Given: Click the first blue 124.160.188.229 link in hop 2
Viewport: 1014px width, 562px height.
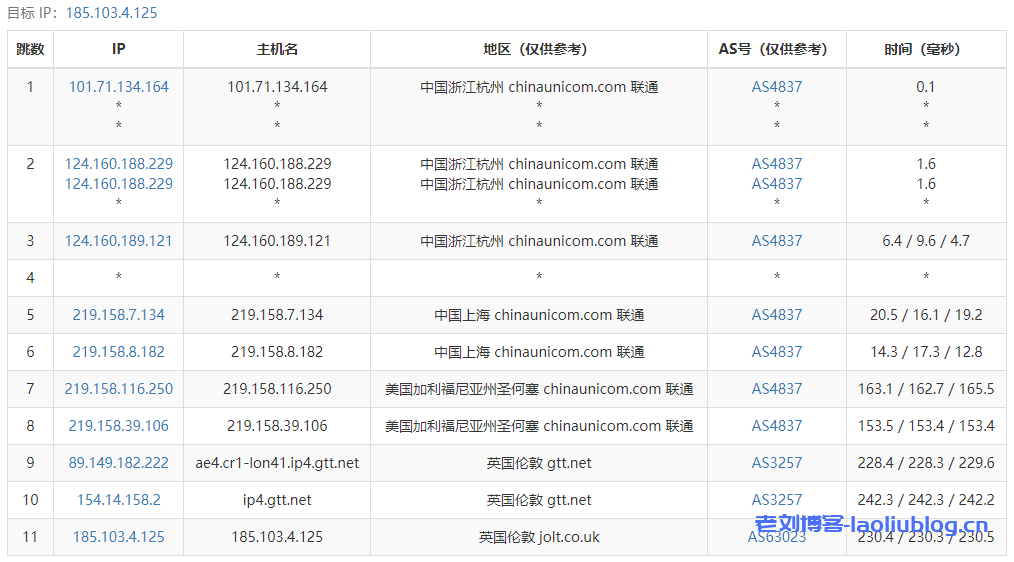Looking at the screenshot, I should coord(118,164).
